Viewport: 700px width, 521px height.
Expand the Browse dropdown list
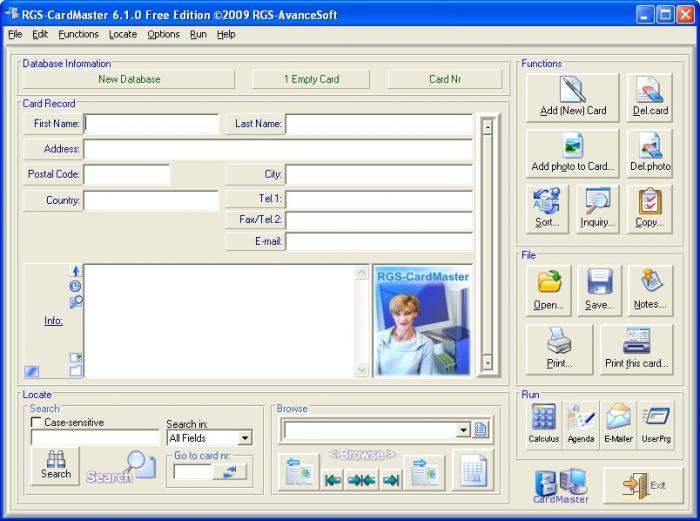[463, 430]
